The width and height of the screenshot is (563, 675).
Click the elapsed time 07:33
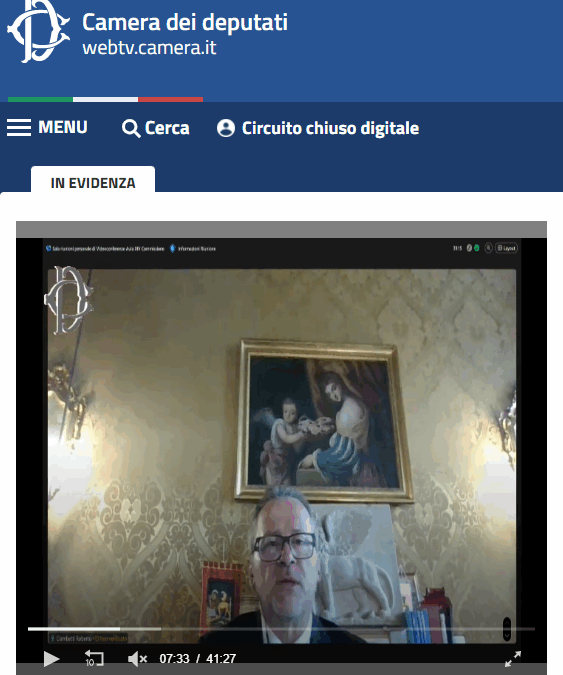[174, 659]
